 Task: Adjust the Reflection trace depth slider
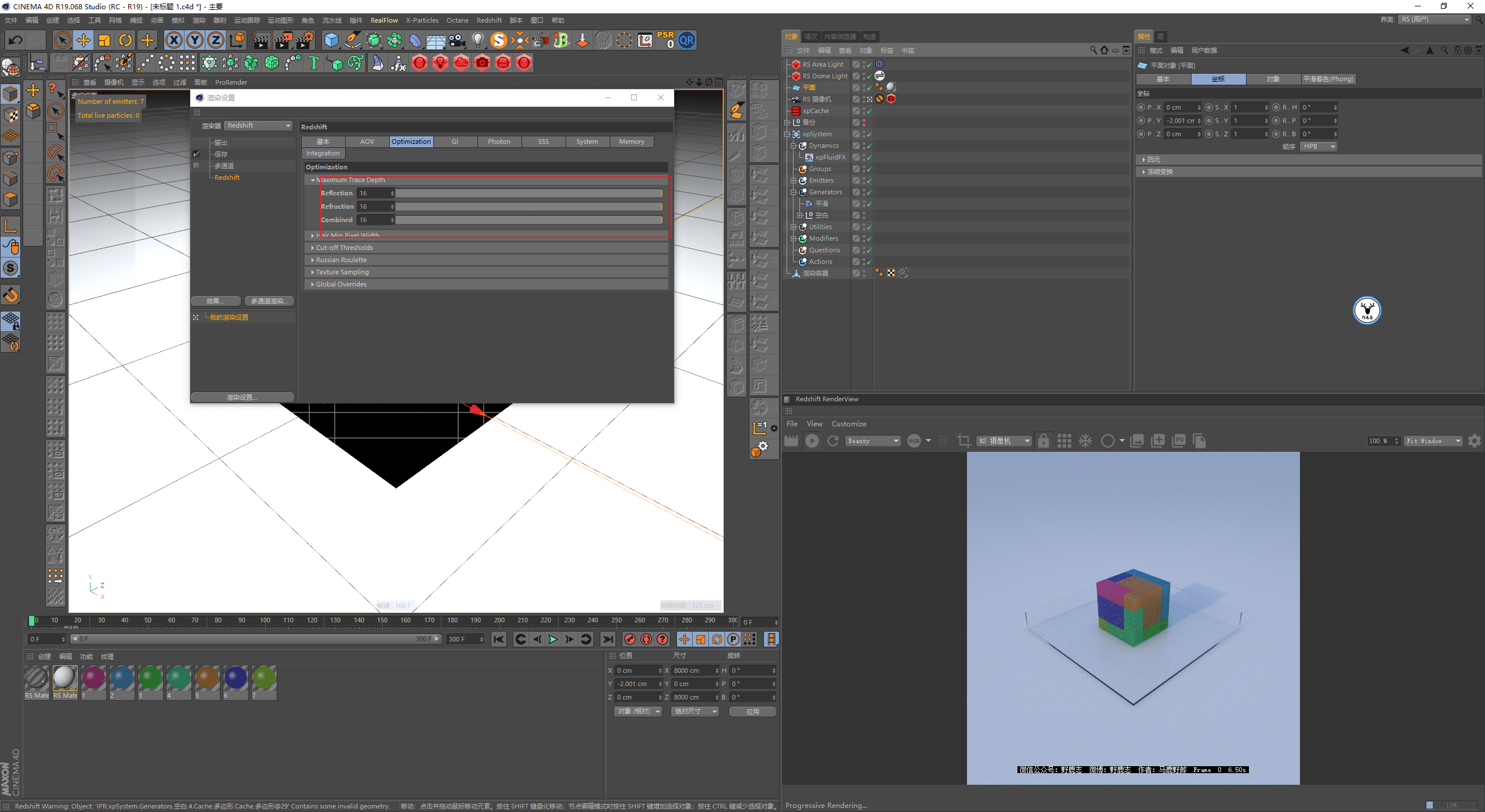[x=528, y=193]
